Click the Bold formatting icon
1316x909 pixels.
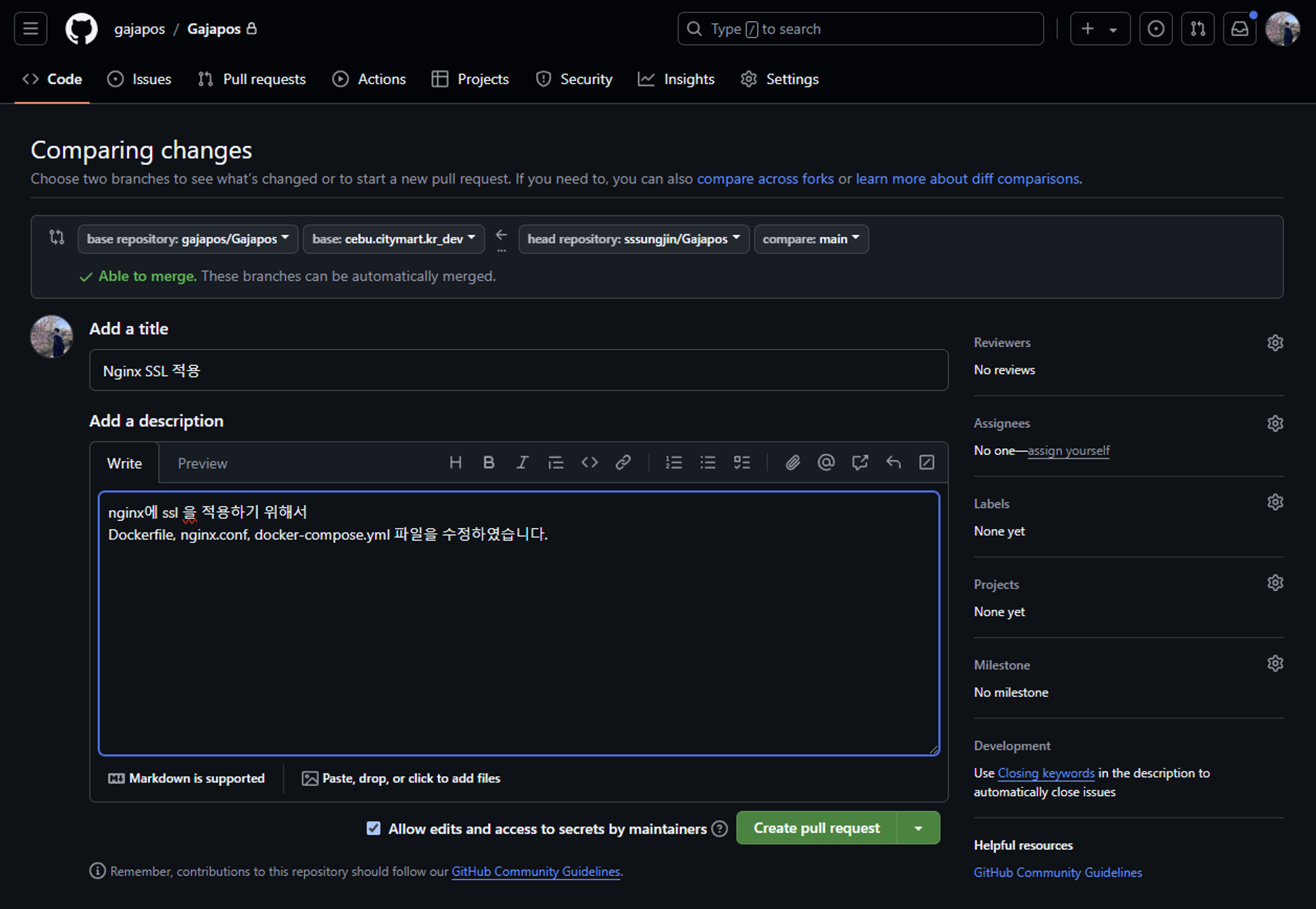(x=488, y=463)
